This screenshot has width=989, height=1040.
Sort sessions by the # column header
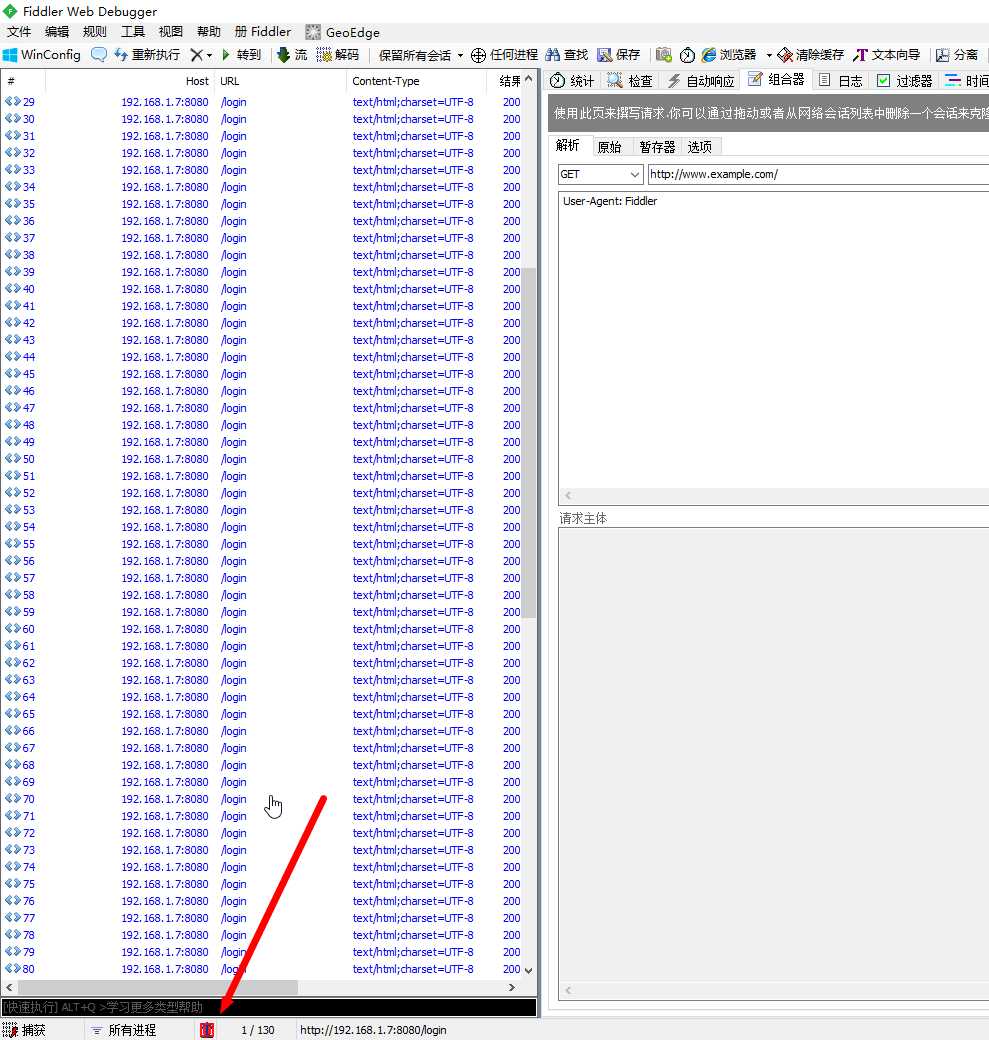click(x=23, y=81)
